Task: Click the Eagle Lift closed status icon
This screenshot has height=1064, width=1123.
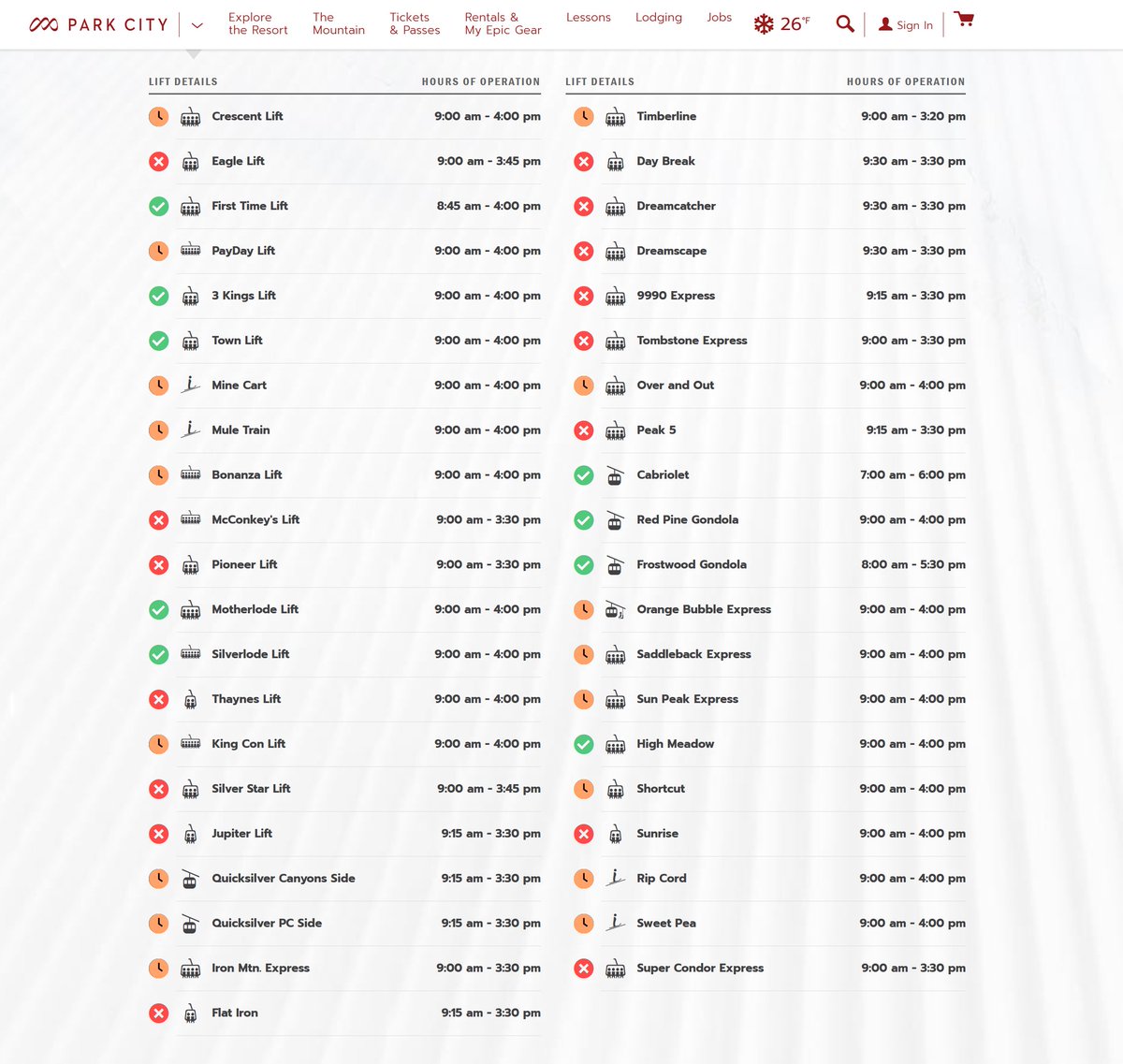Action: pyautogui.click(x=159, y=162)
